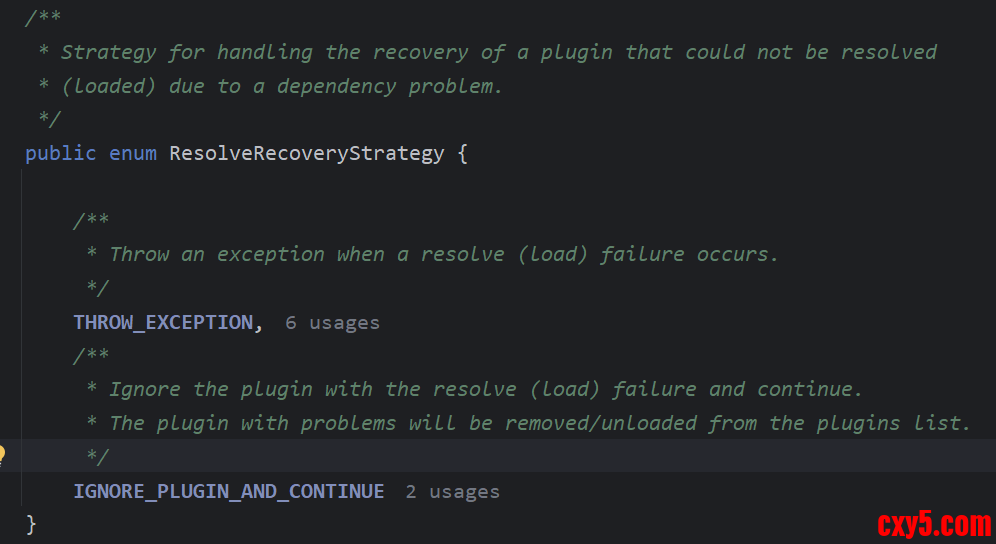The width and height of the screenshot is (996, 544).
Task: Click the Javadoc opener above "Throw an exception"
Action: pyautogui.click(x=91, y=220)
